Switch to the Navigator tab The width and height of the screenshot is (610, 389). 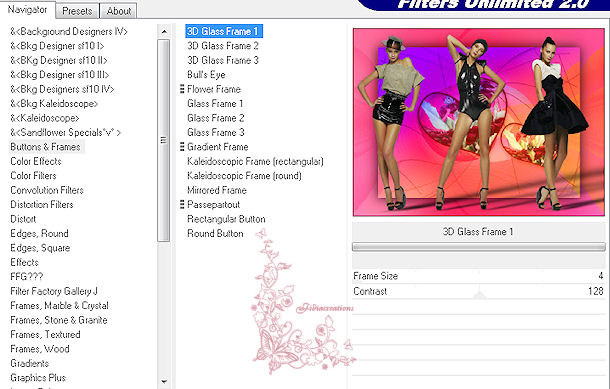pyautogui.click(x=27, y=10)
